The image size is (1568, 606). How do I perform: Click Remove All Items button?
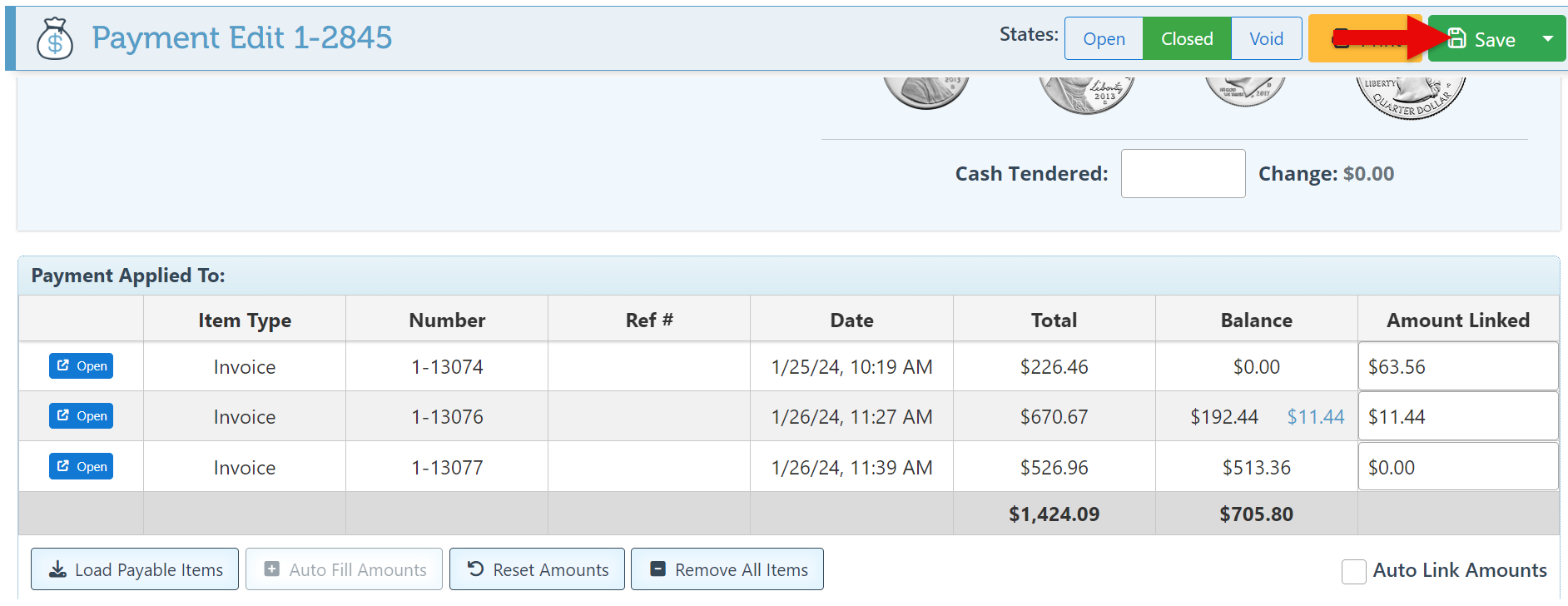[x=727, y=569]
